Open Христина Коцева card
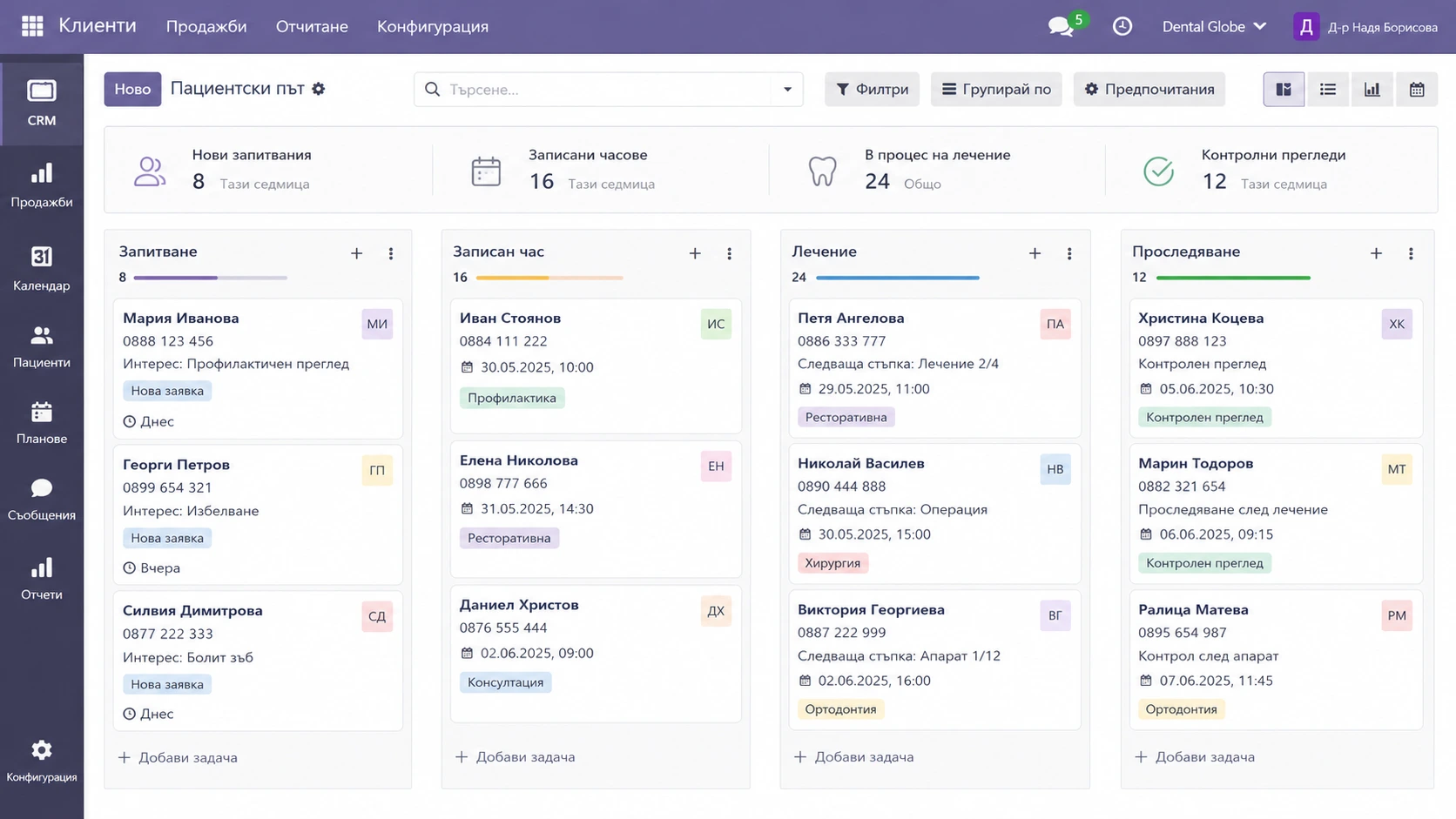The width and height of the screenshot is (1456, 819). click(1276, 368)
